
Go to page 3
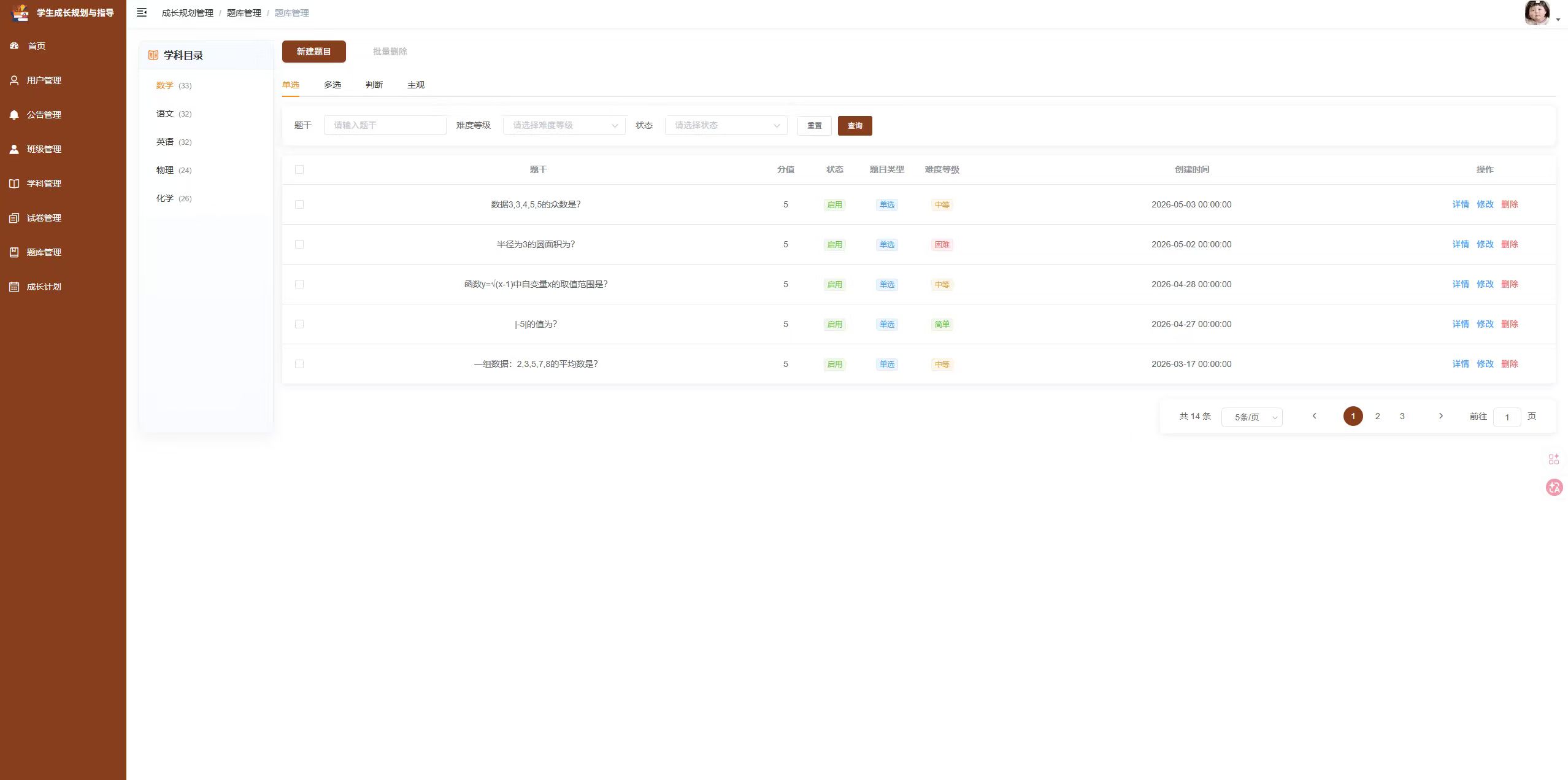tap(1402, 416)
